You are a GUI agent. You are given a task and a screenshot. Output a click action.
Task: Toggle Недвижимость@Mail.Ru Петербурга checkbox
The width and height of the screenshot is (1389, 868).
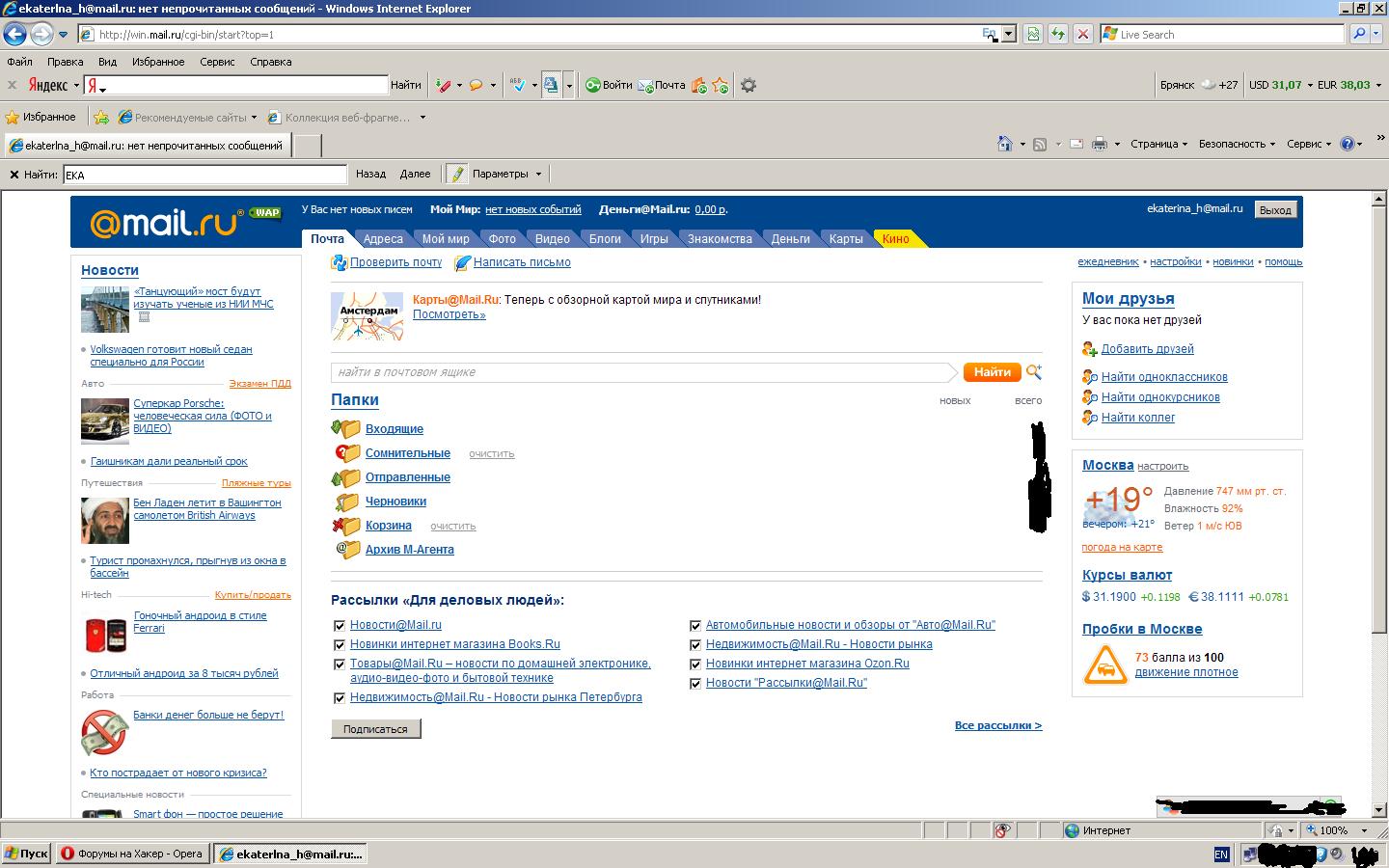point(340,697)
